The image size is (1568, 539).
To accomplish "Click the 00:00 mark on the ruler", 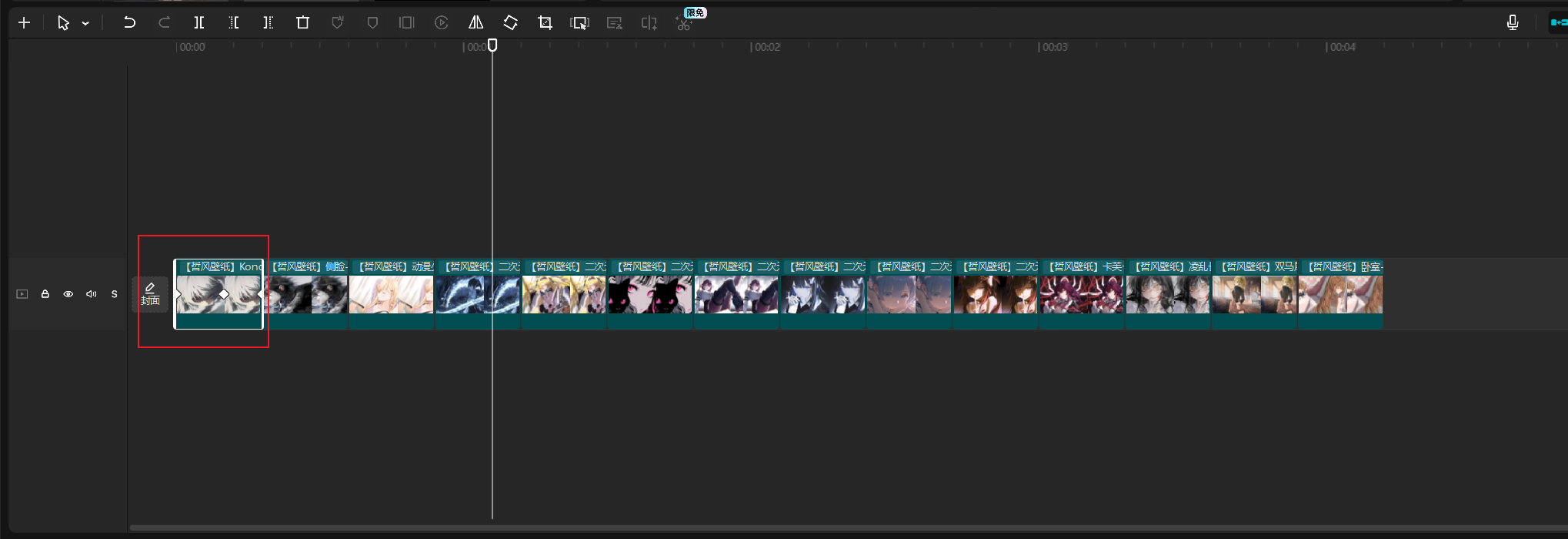I will [192, 47].
